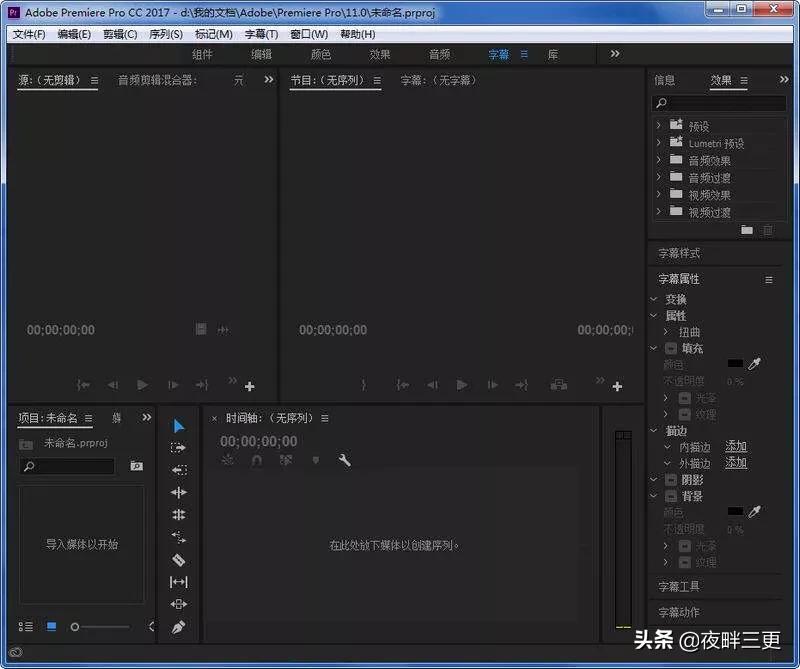Viewport: 800px width, 669px height.
Task: Expand the 预设 effects folder
Action: point(659,125)
